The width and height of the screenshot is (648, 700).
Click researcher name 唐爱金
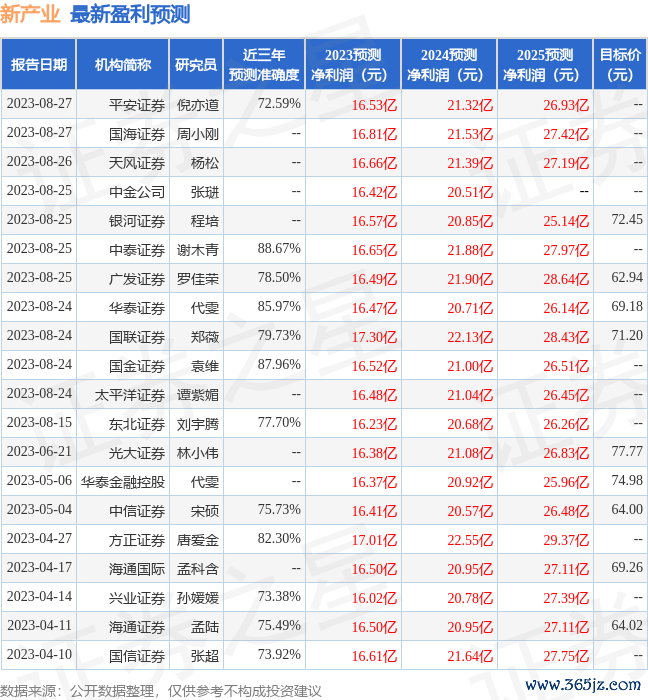point(198,540)
